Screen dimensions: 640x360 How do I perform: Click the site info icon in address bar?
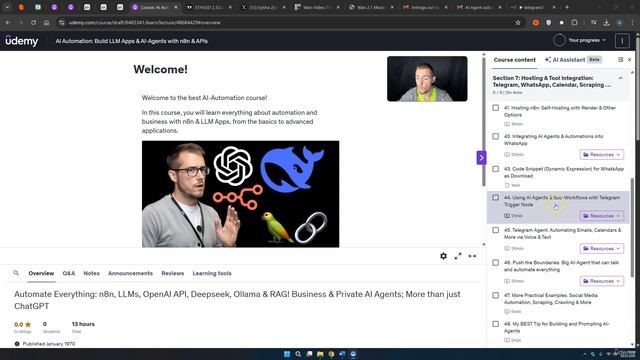pyautogui.click(x=62, y=22)
